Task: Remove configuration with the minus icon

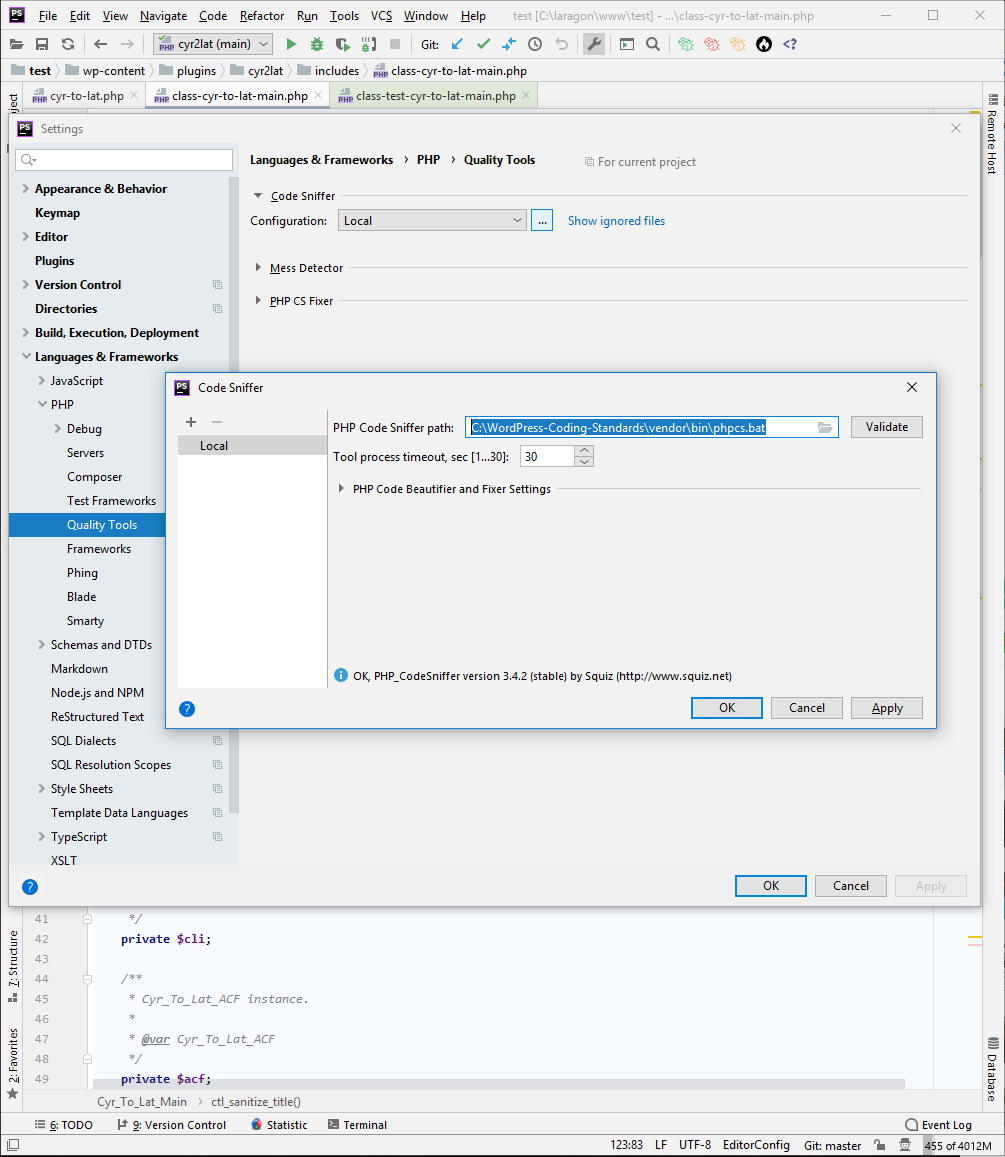Action: [x=217, y=422]
